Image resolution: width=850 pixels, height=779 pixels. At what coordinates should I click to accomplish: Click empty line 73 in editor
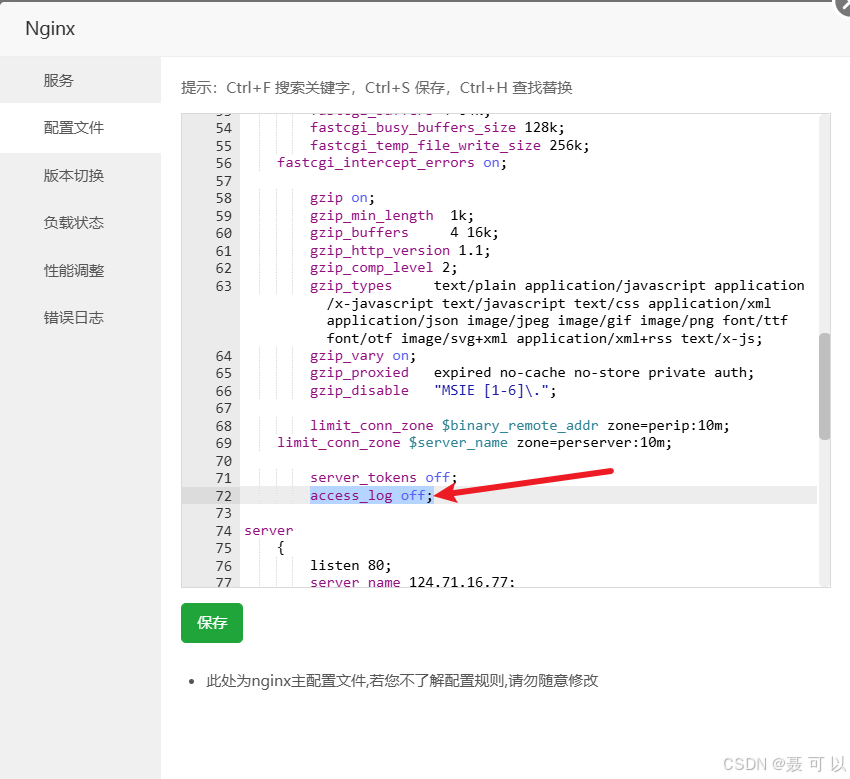pos(529,513)
